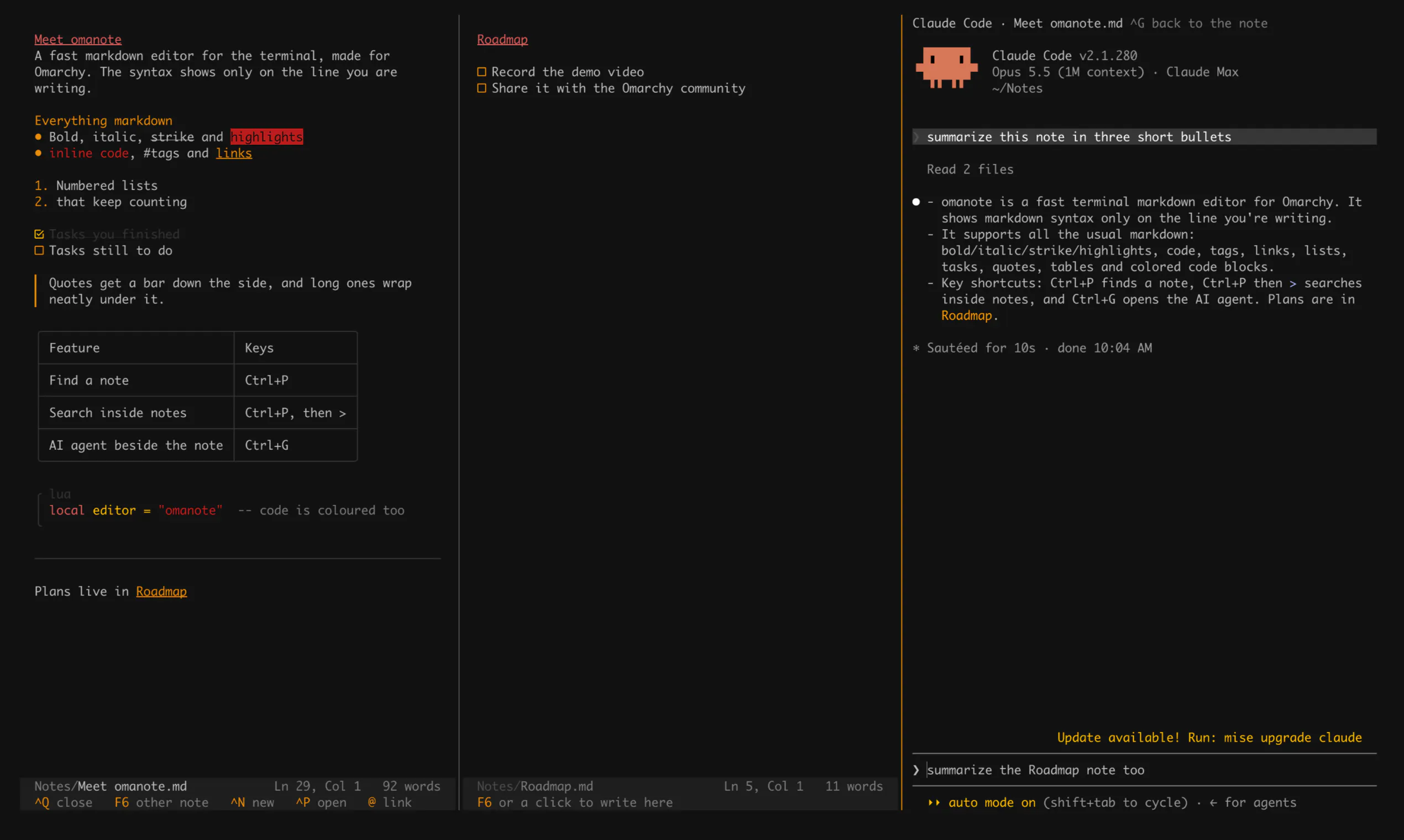The height and width of the screenshot is (840, 1404).
Task: Click the 'Search inside notes' table cell
Action: [x=136, y=413]
